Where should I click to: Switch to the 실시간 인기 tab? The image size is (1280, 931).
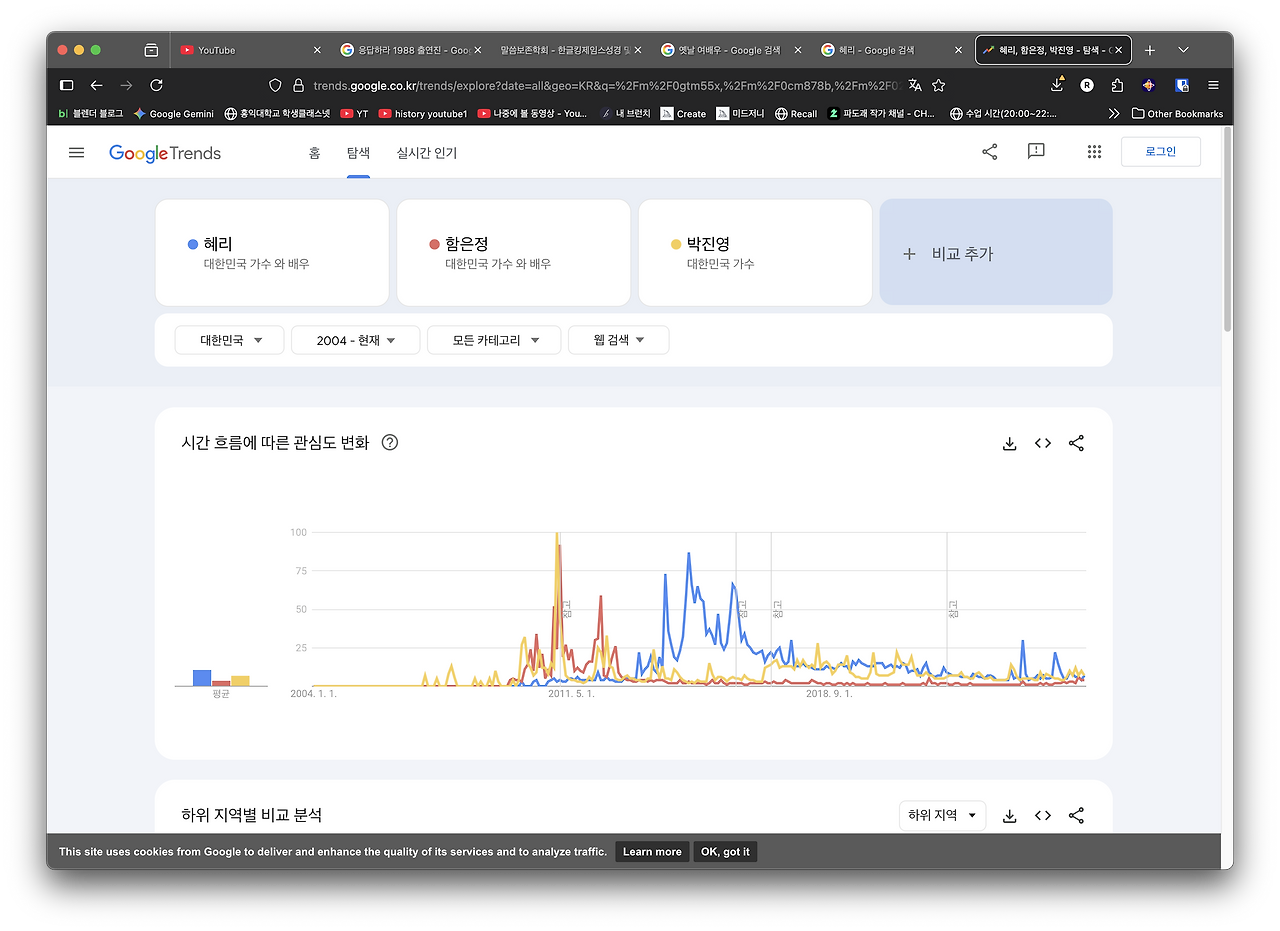426,152
